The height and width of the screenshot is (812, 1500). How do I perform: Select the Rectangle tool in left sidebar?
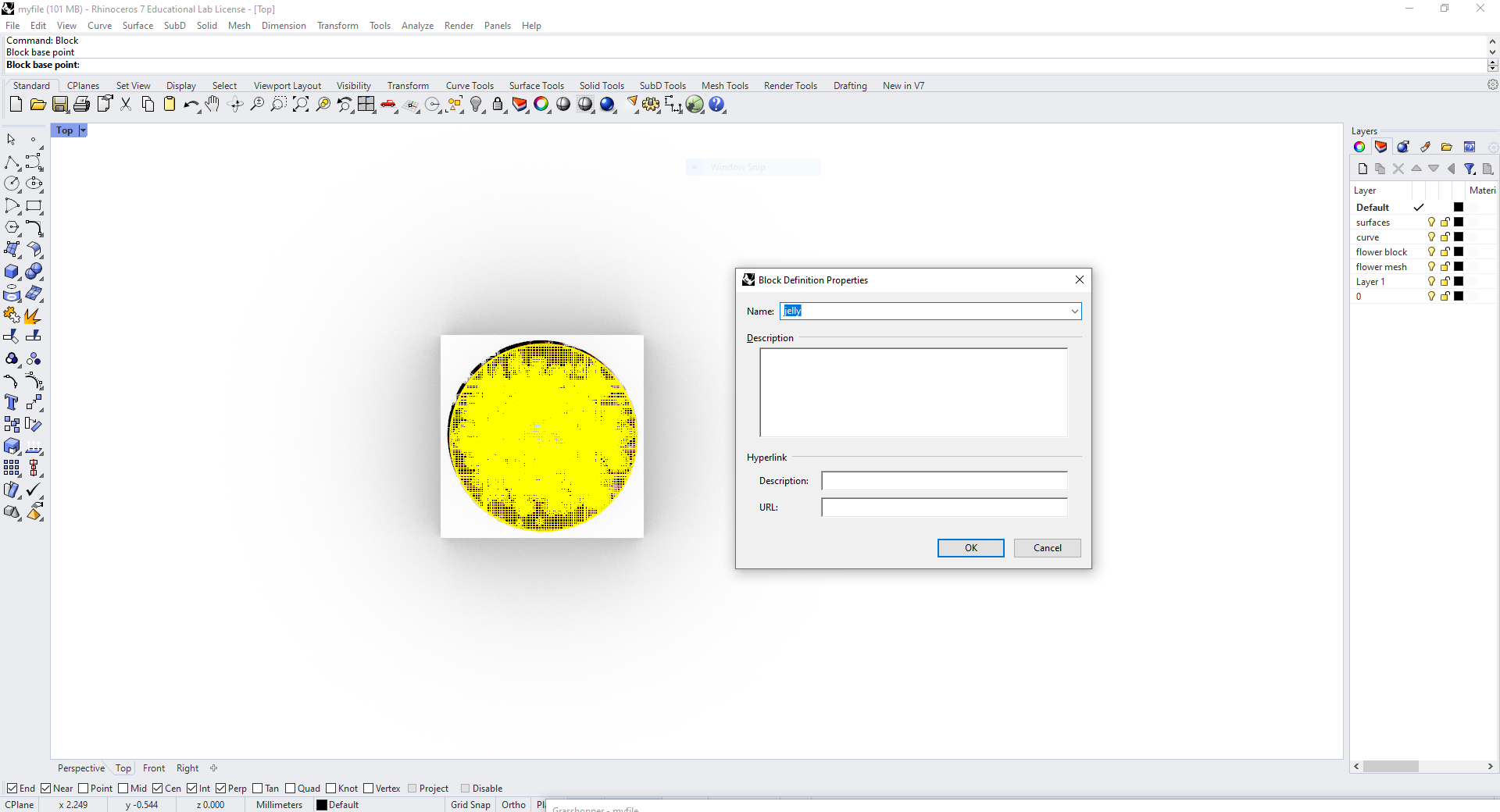34,206
